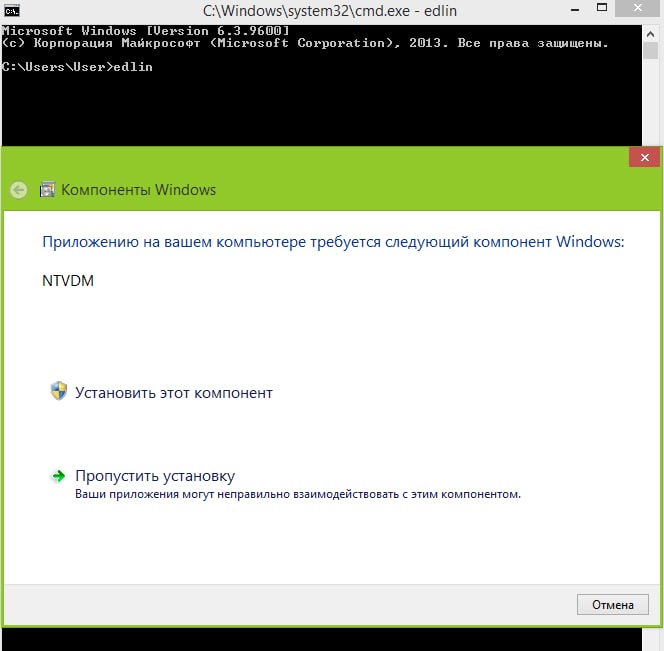Screen dimensions: 664x651
Task: Click the NTVDM component name text
Action: (x=68, y=281)
